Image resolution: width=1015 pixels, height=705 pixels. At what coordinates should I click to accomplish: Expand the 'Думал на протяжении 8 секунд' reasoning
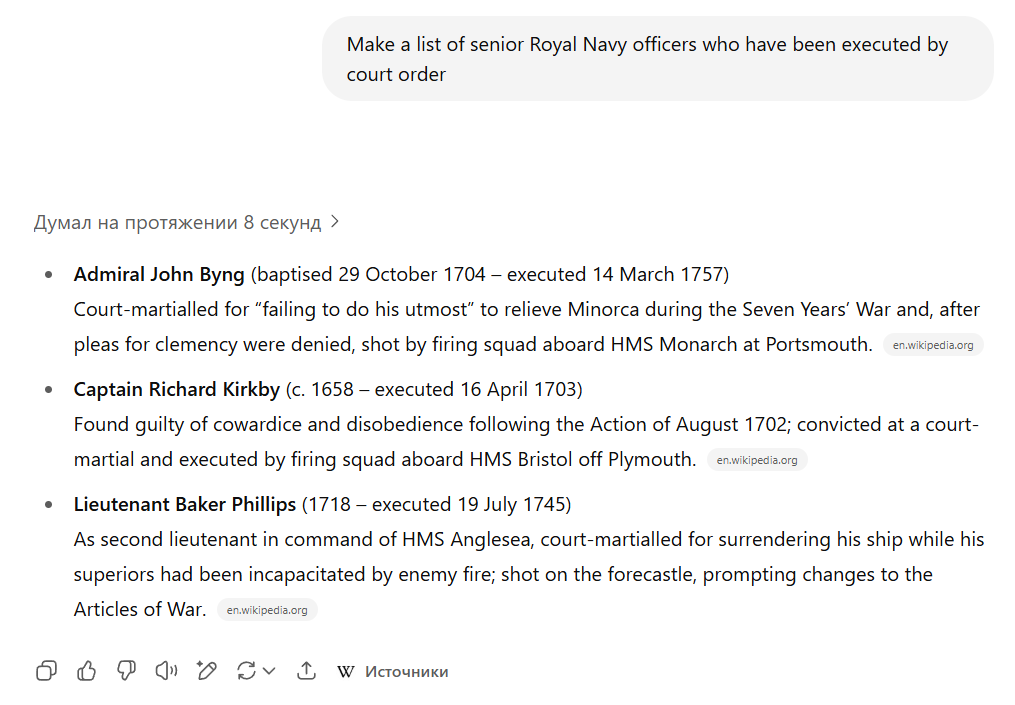177,222
